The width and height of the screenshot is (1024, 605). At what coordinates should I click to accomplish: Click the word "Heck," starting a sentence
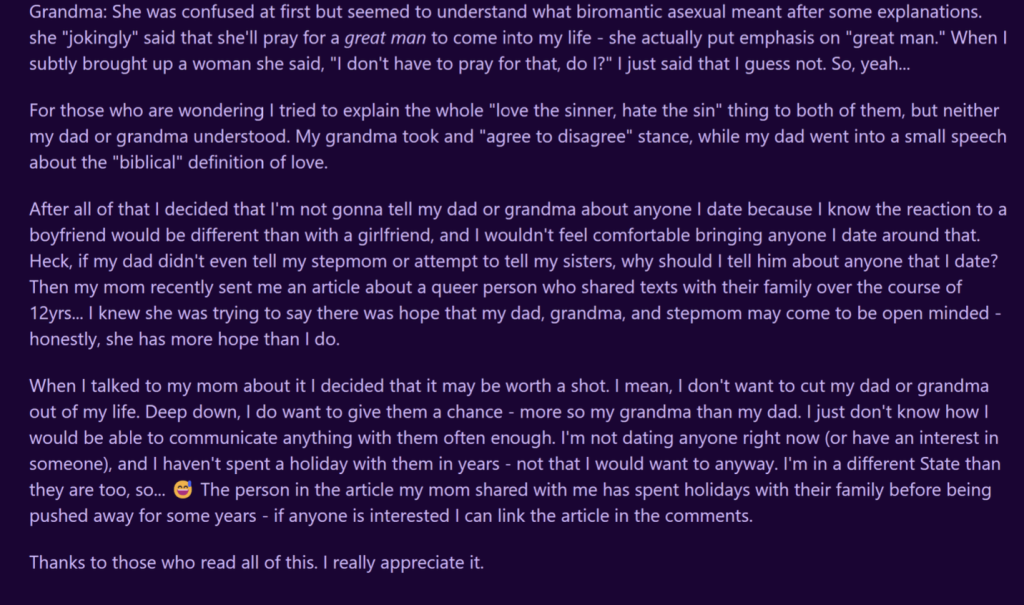click(x=51, y=261)
